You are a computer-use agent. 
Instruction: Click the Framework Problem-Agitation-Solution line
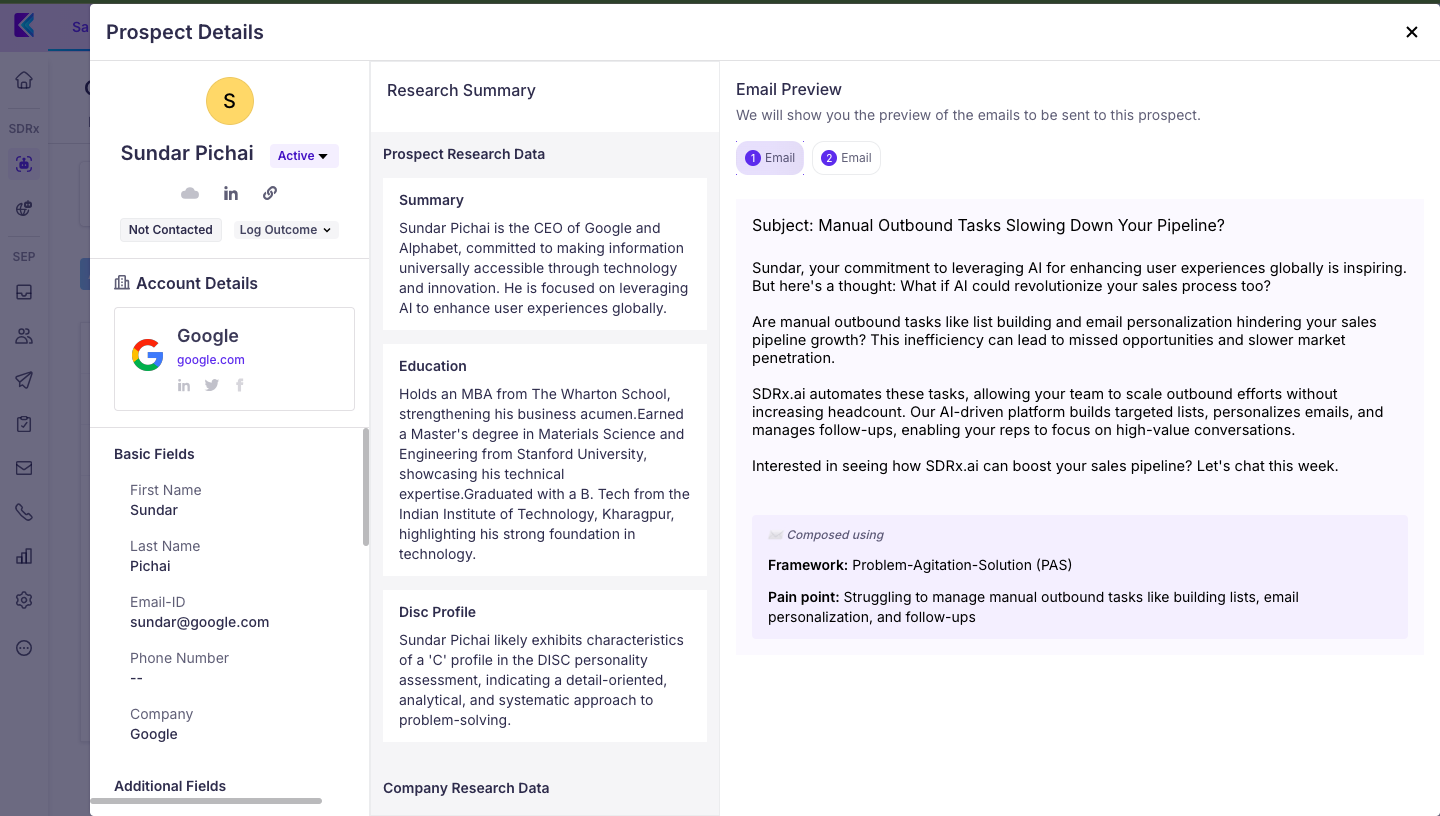pyautogui.click(x=920, y=565)
